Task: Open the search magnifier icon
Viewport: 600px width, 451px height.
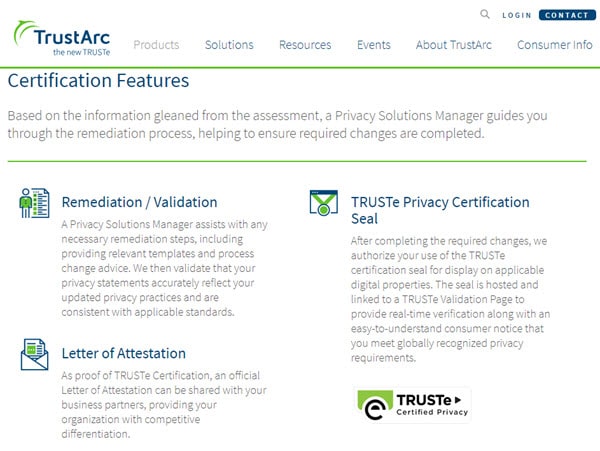Action: [485, 15]
